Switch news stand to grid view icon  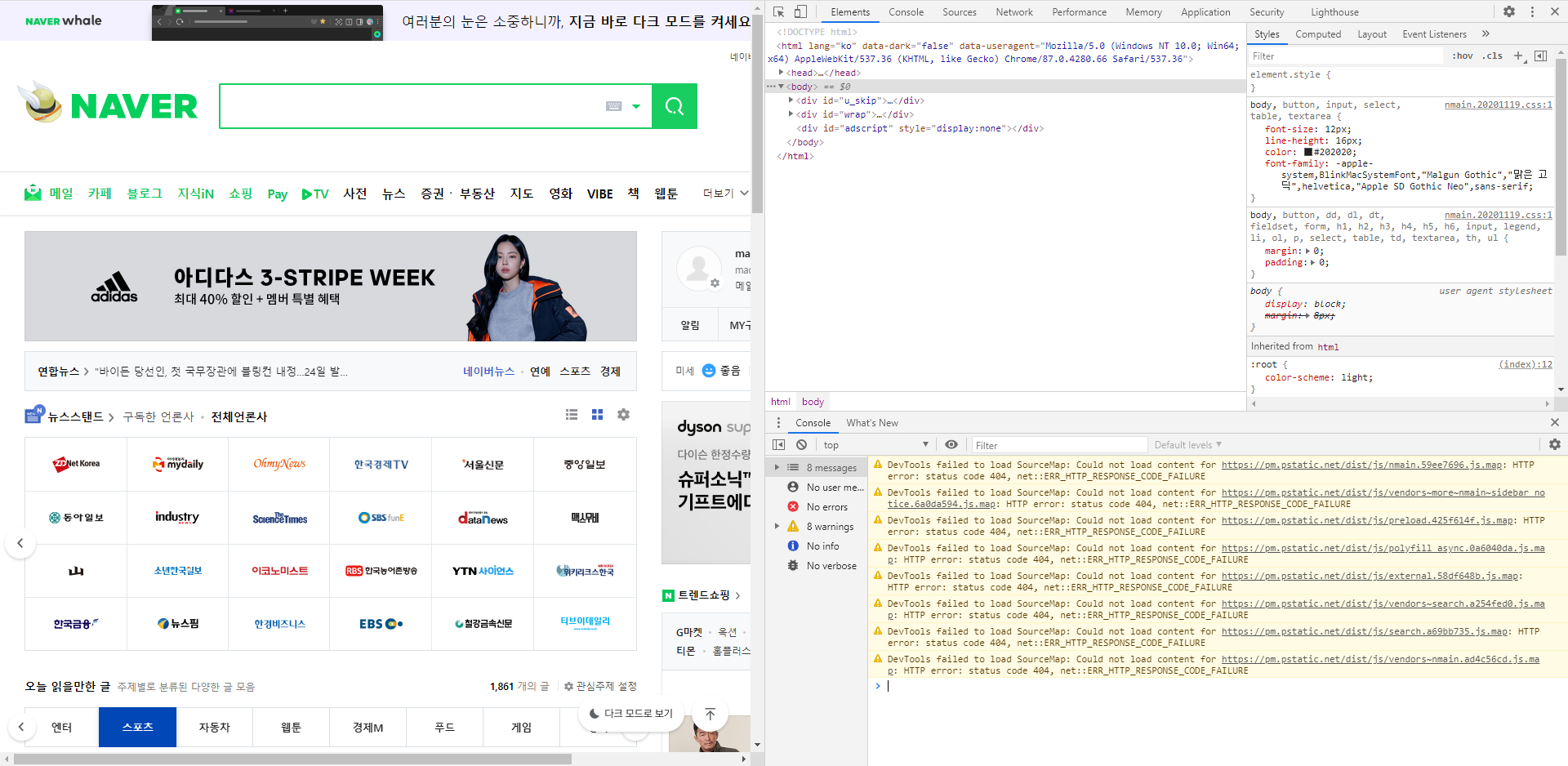(x=597, y=415)
